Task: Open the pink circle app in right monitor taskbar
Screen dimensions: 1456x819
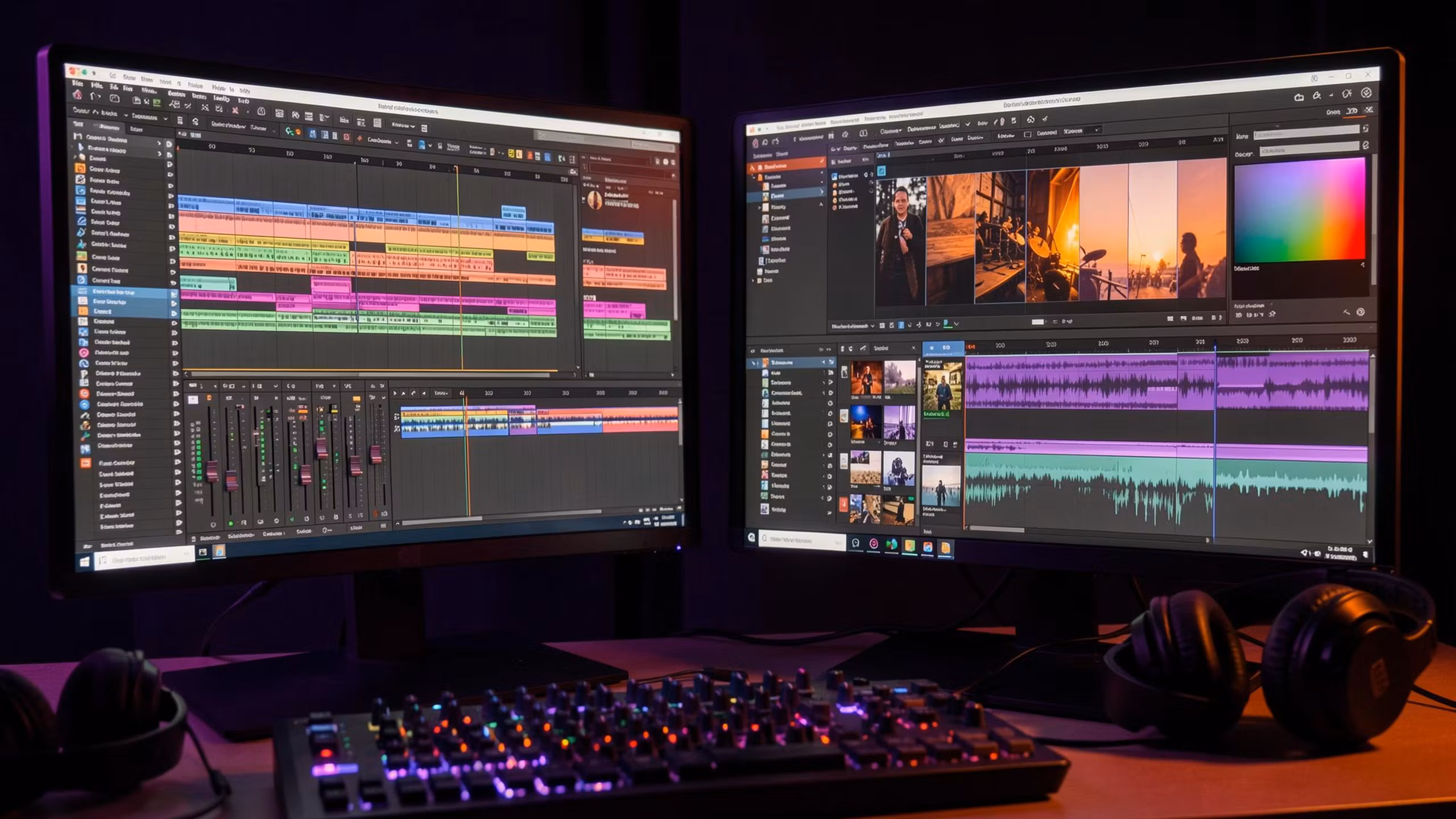Action: click(874, 544)
